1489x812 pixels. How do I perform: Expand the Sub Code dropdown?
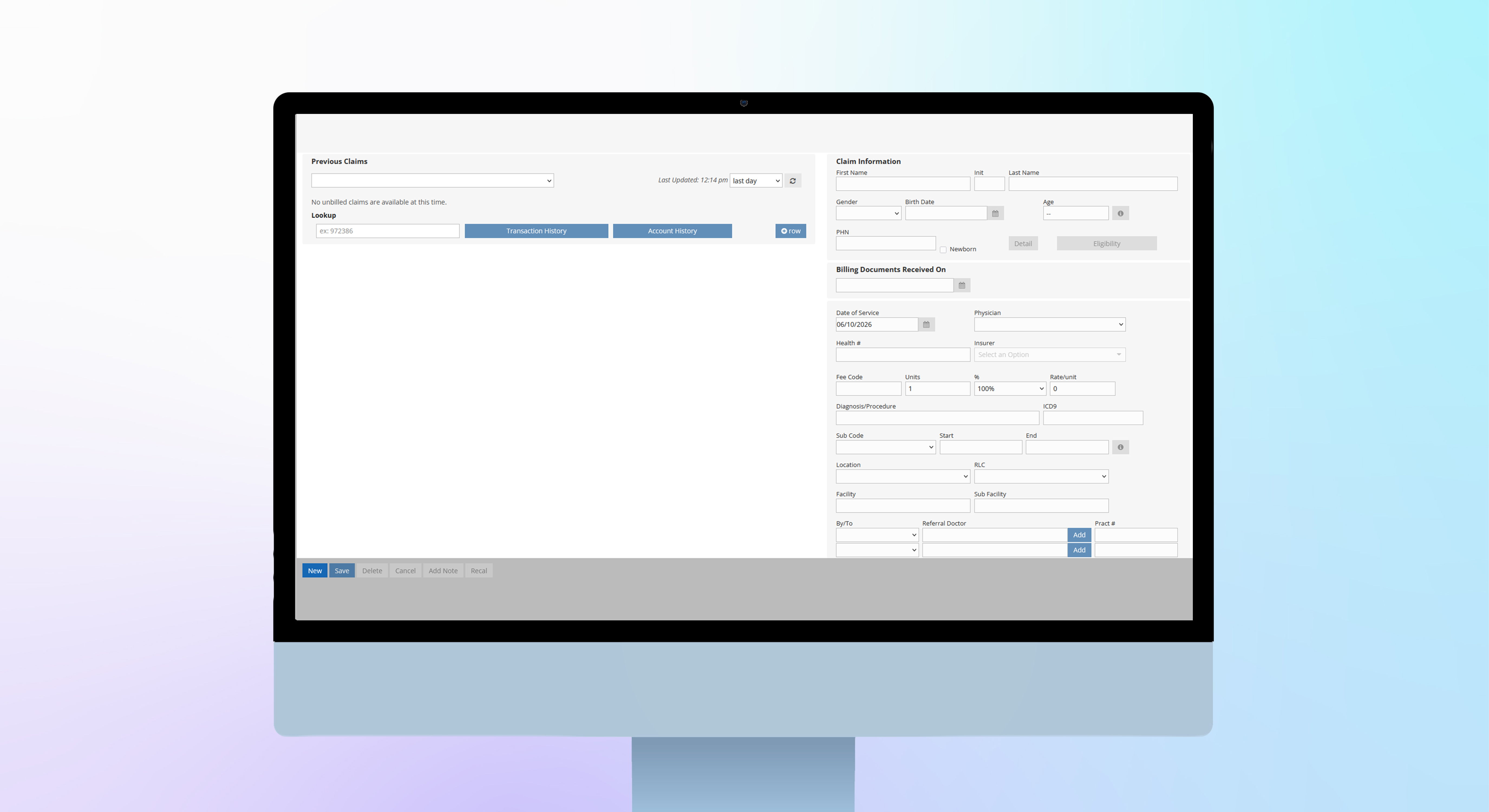tap(886, 447)
